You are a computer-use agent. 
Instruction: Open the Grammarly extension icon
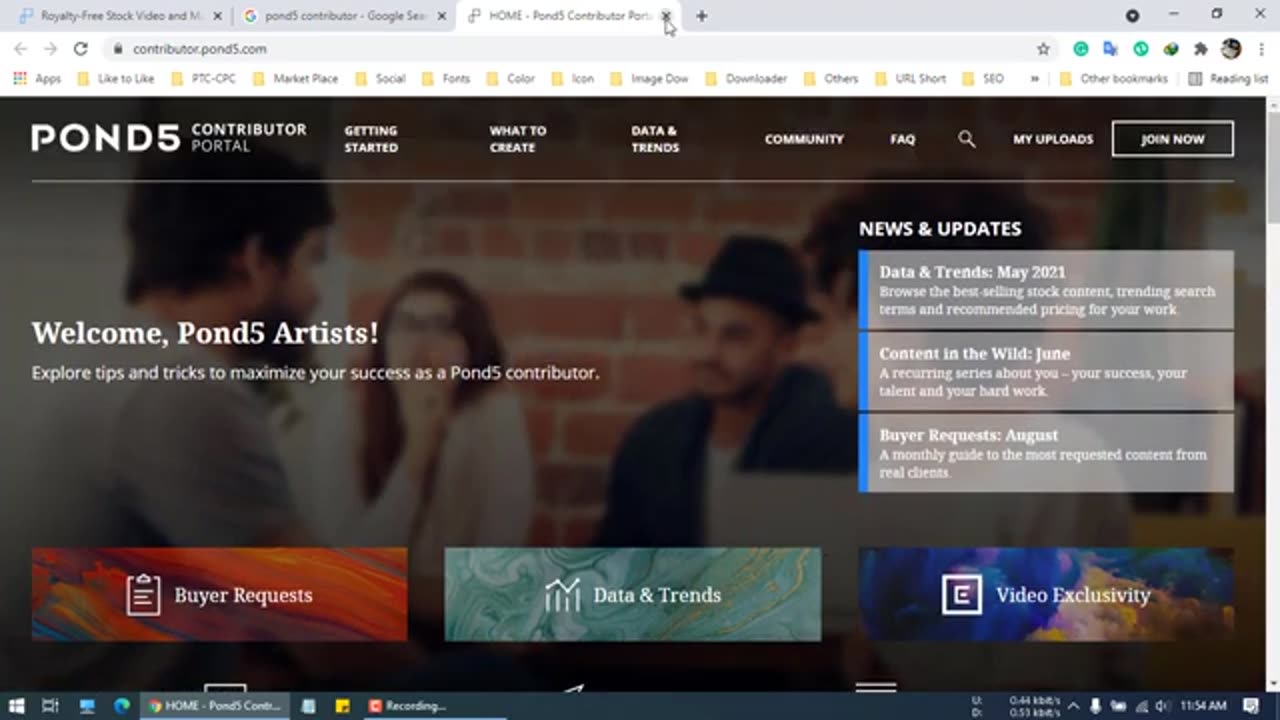pyautogui.click(x=1080, y=48)
